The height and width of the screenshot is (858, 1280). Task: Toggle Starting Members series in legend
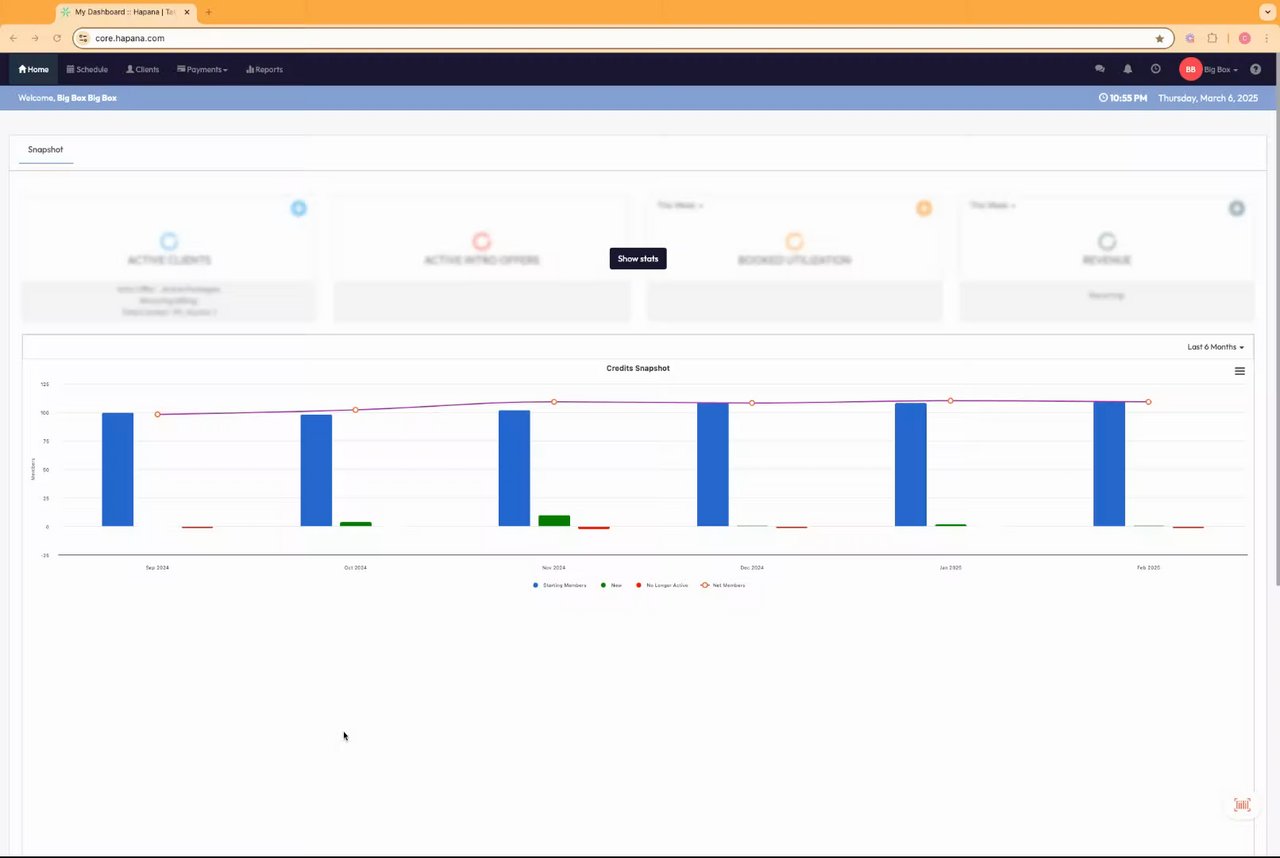560,585
